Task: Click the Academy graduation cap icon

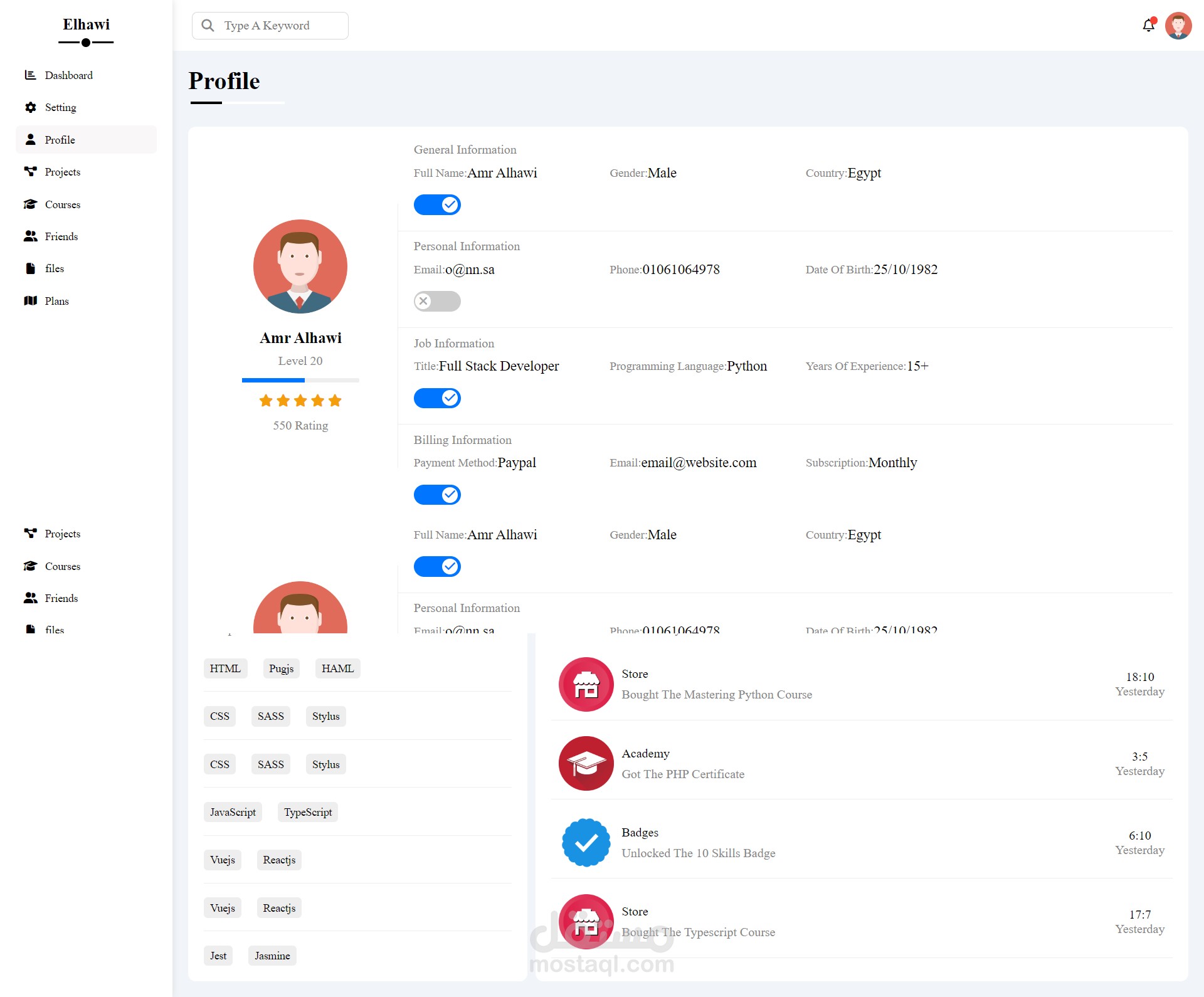Action: tap(586, 763)
